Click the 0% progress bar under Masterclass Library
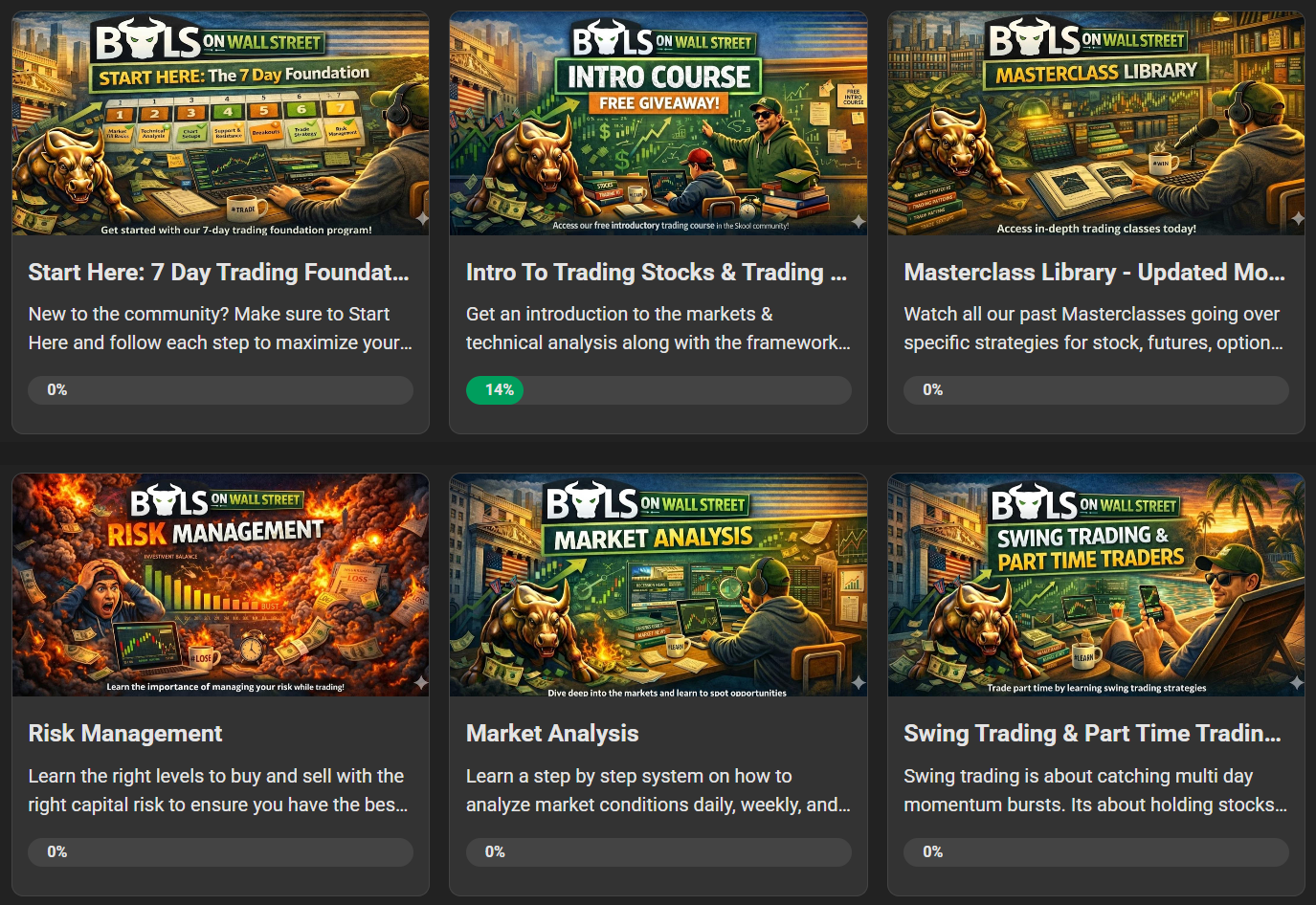This screenshot has height=905, width=1316. pos(1097,390)
